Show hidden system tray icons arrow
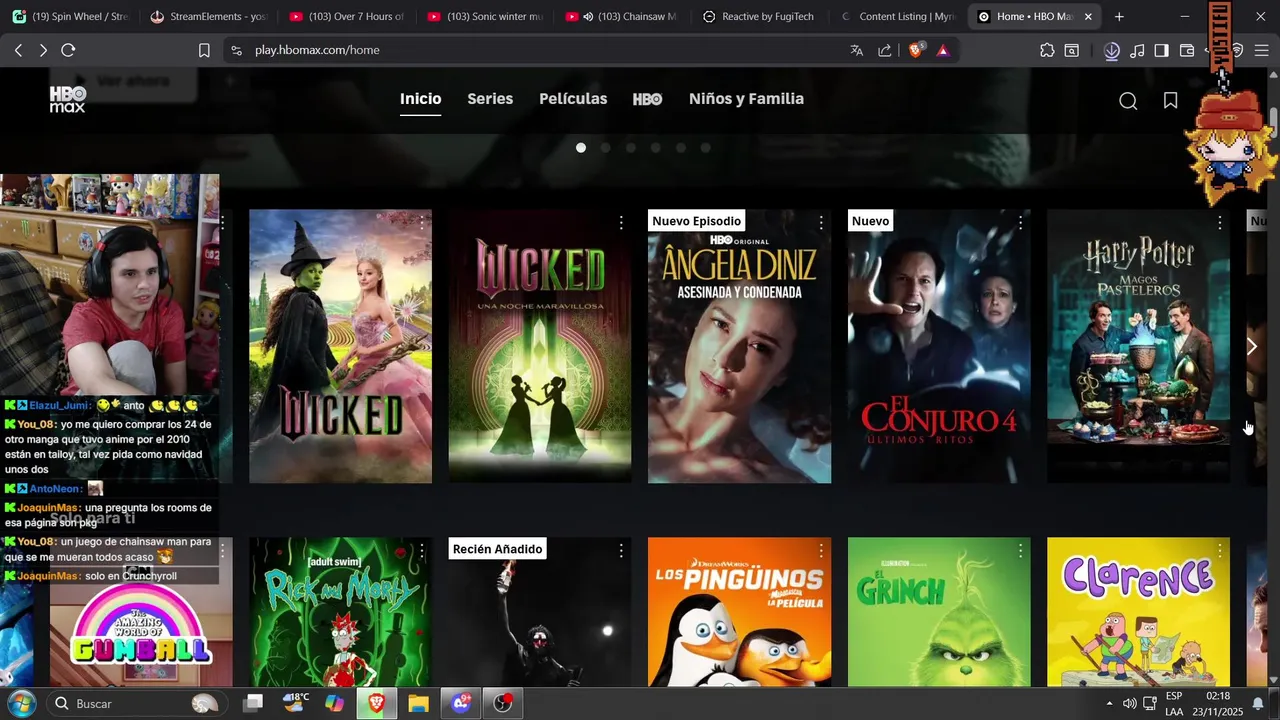 [1109, 704]
